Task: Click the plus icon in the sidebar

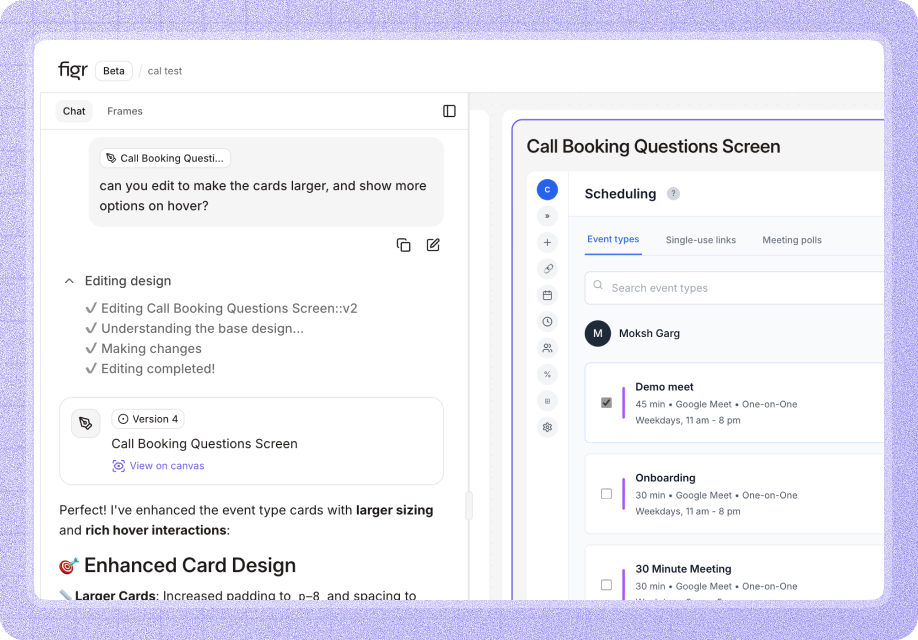Action: pyautogui.click(x=547, y=242)
